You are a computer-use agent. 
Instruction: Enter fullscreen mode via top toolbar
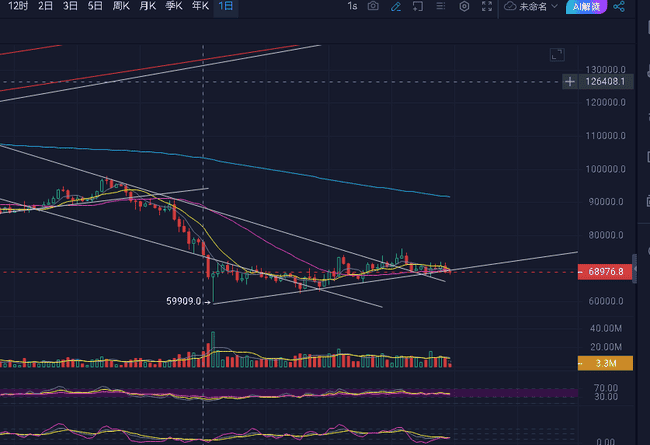[487, 6]
